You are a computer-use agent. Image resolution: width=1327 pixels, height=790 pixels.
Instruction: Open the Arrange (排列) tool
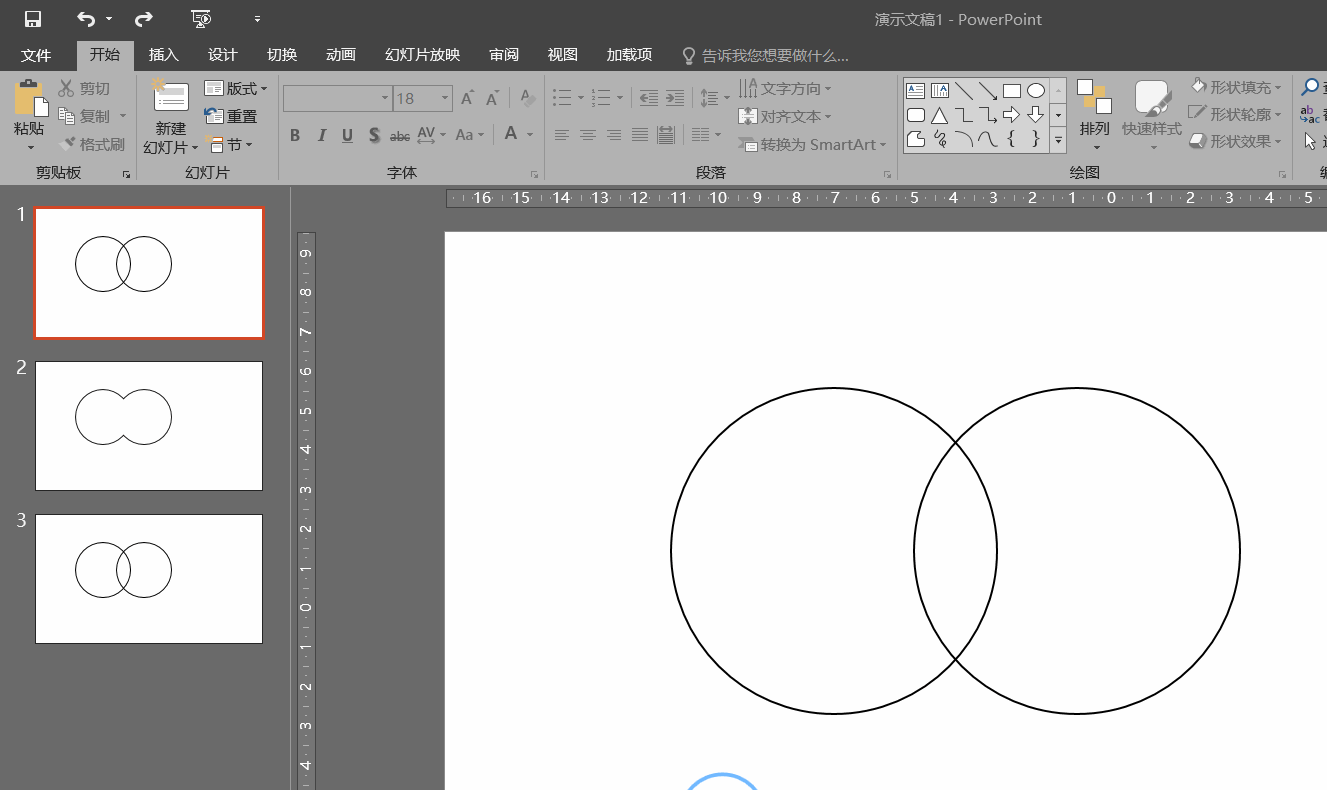(1094, 110)
